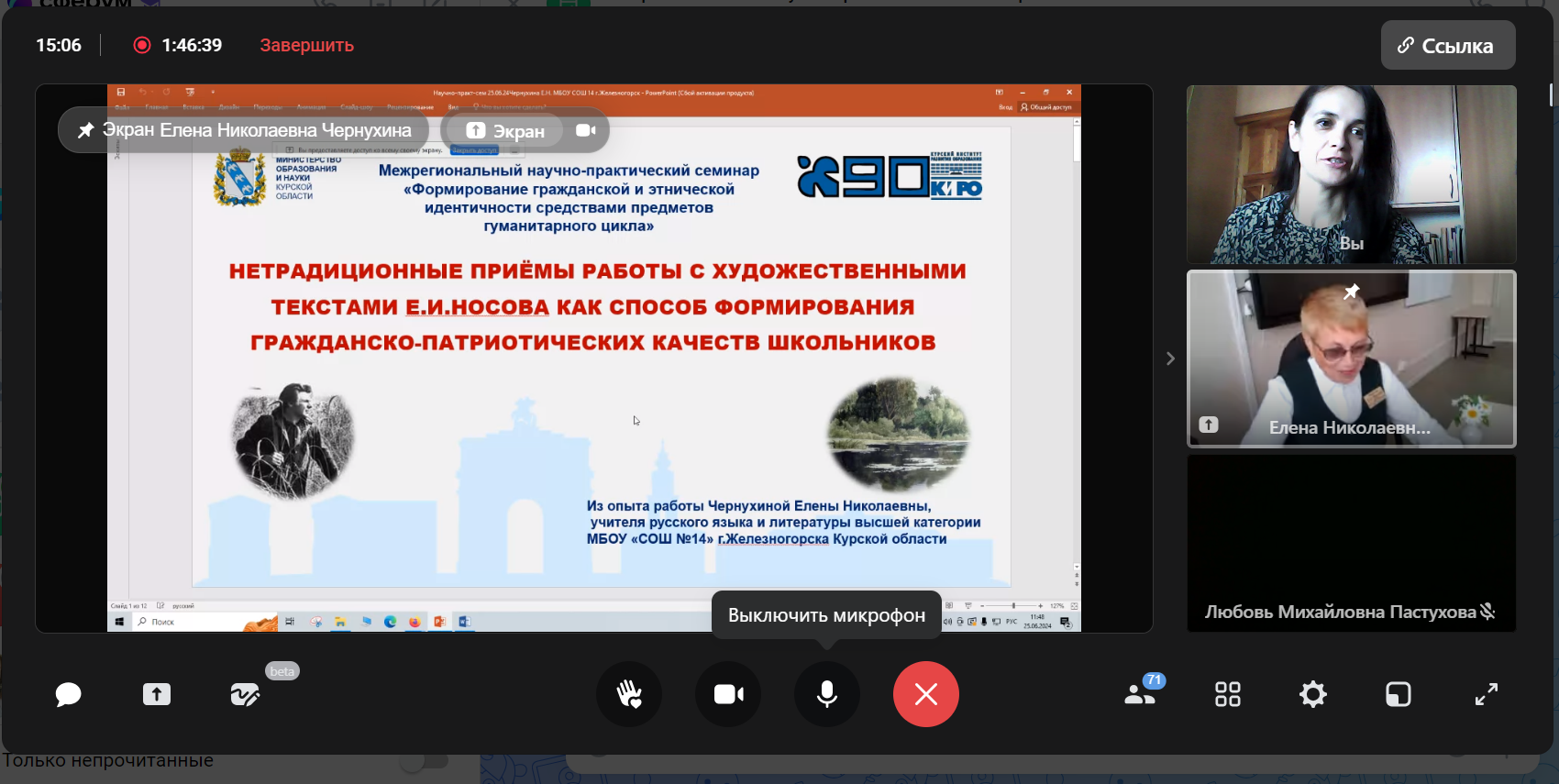Adjust zoom slider in shared PowerPoint status bar

[x=1012, y=606]
